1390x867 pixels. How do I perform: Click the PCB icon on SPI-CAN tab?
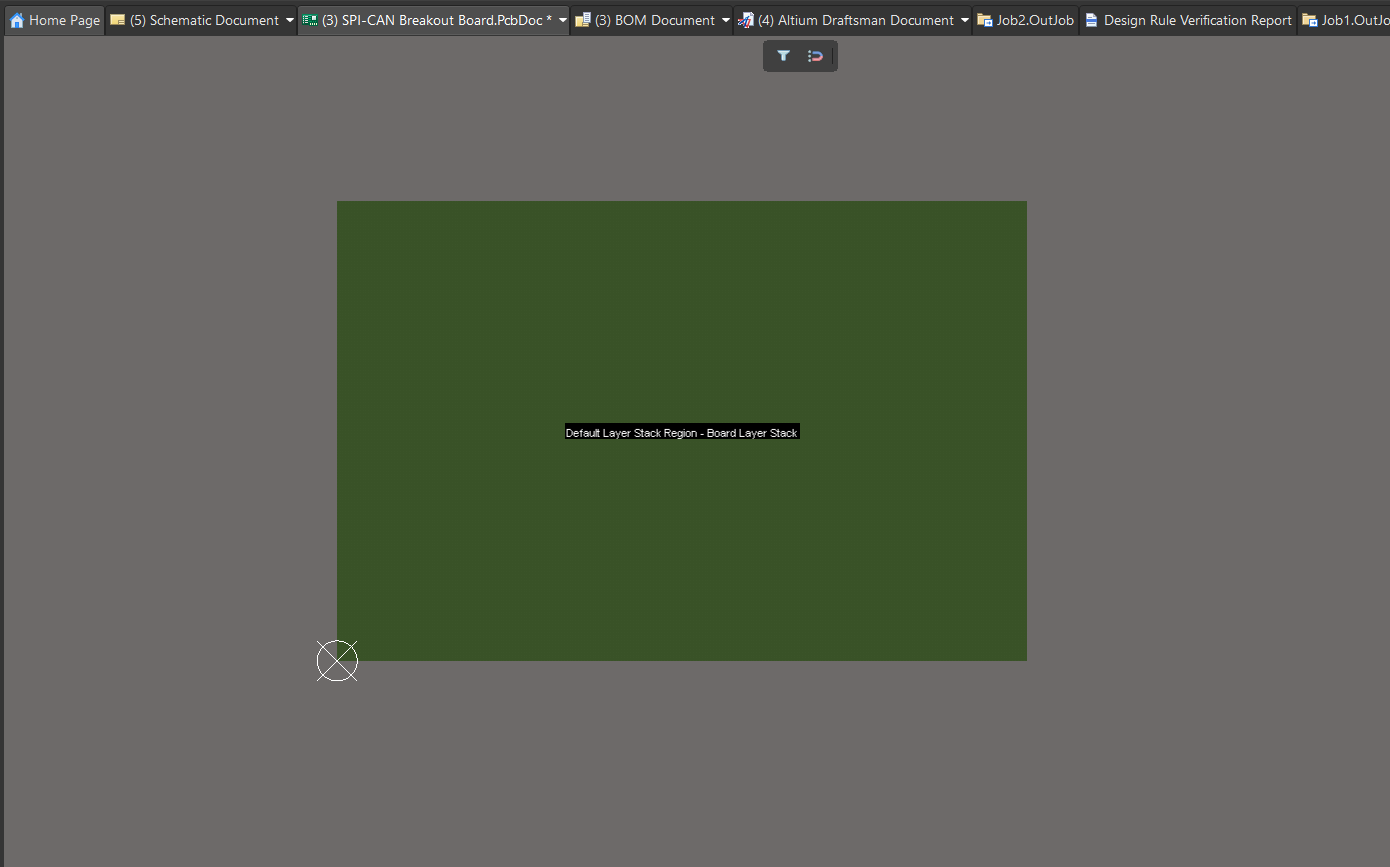310,20
